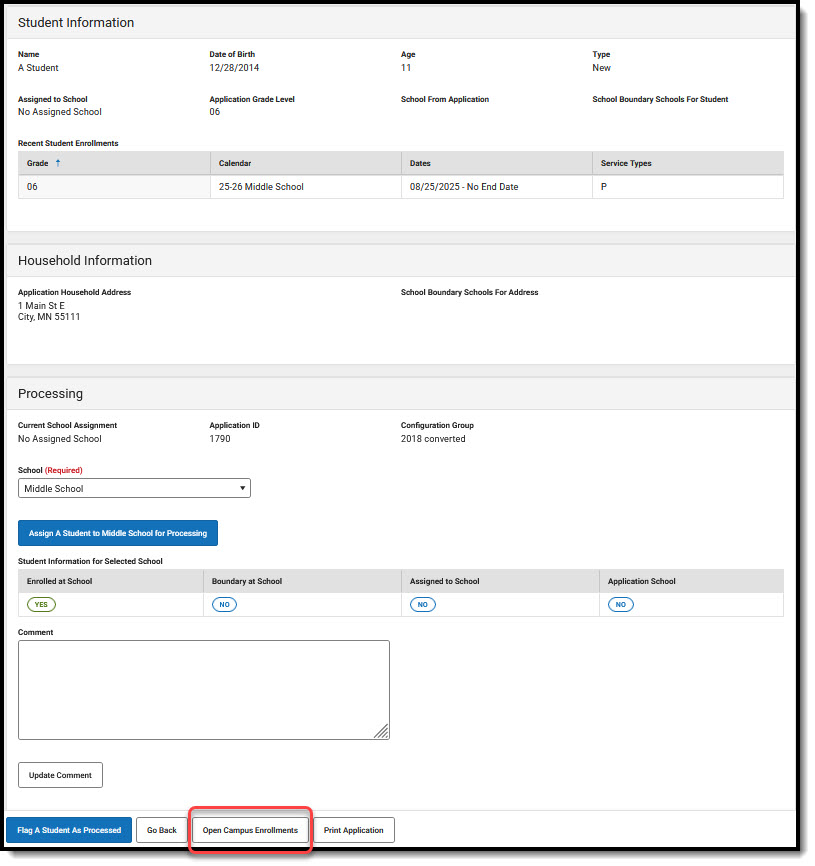Click the "Go Back" button
815x866 pixels.
[162, 830]
